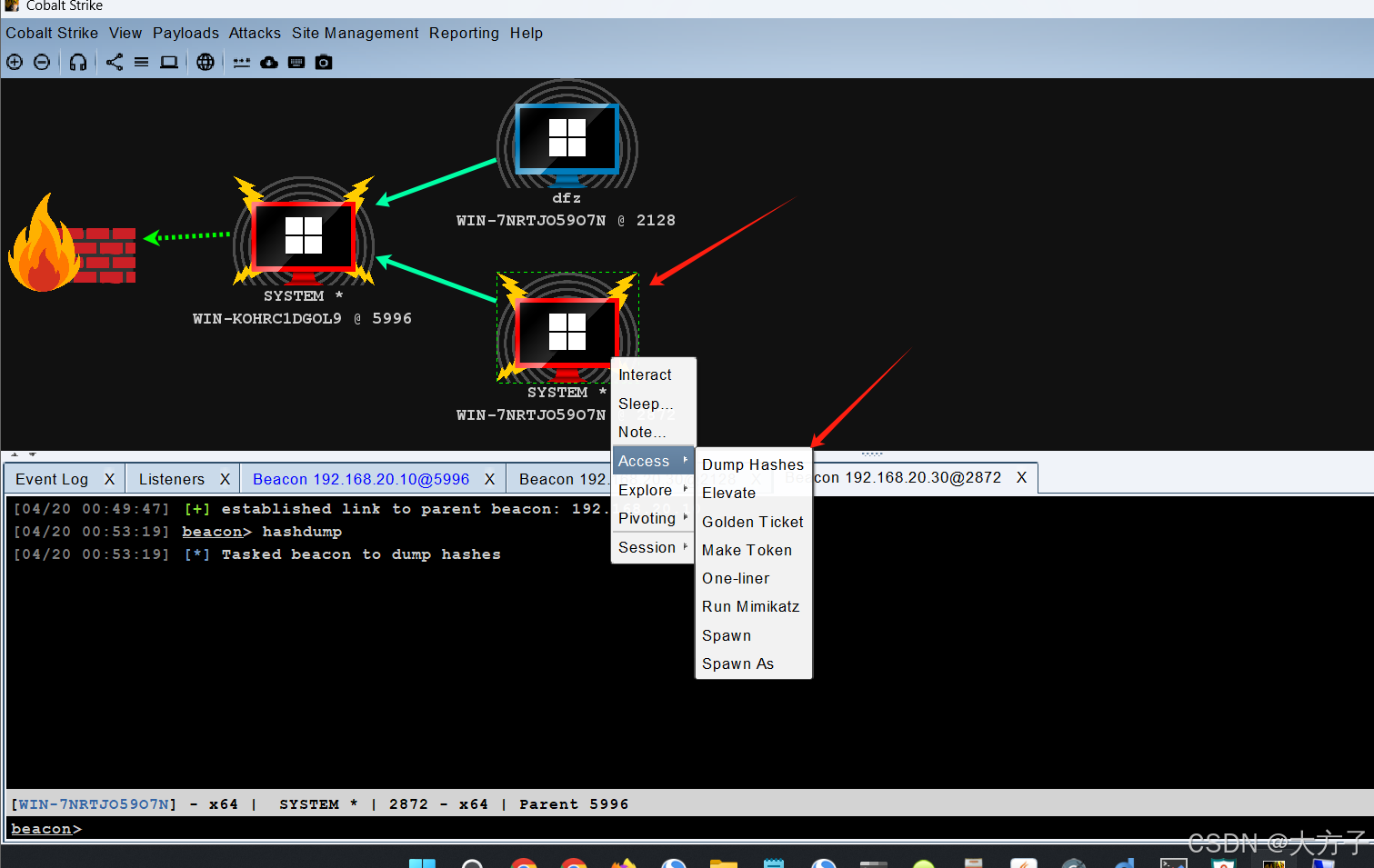This screenshot has height=868, width=1374.
Task: Expand the Session submenu
Action: click(x=654, y=547)
